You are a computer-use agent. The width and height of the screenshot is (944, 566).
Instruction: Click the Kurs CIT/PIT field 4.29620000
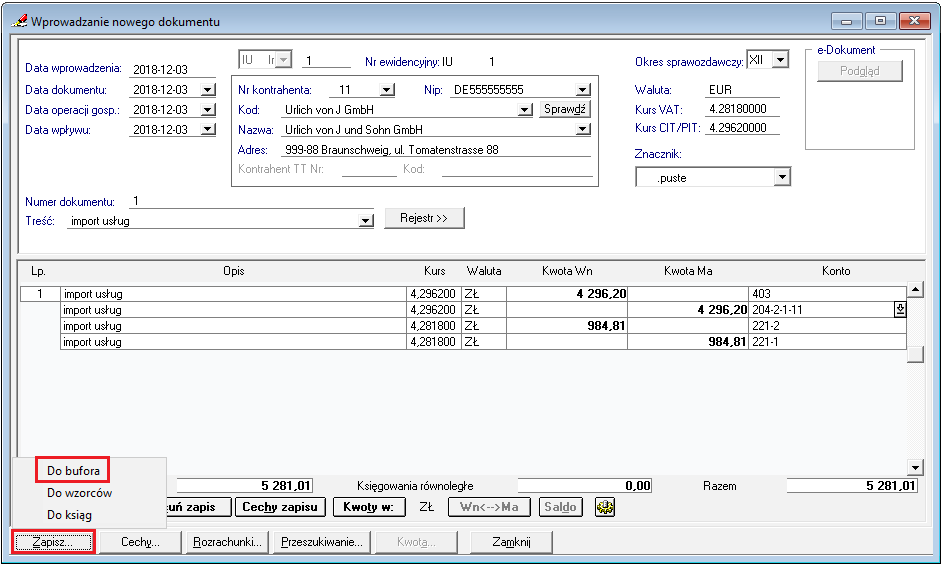pos(742,128)
